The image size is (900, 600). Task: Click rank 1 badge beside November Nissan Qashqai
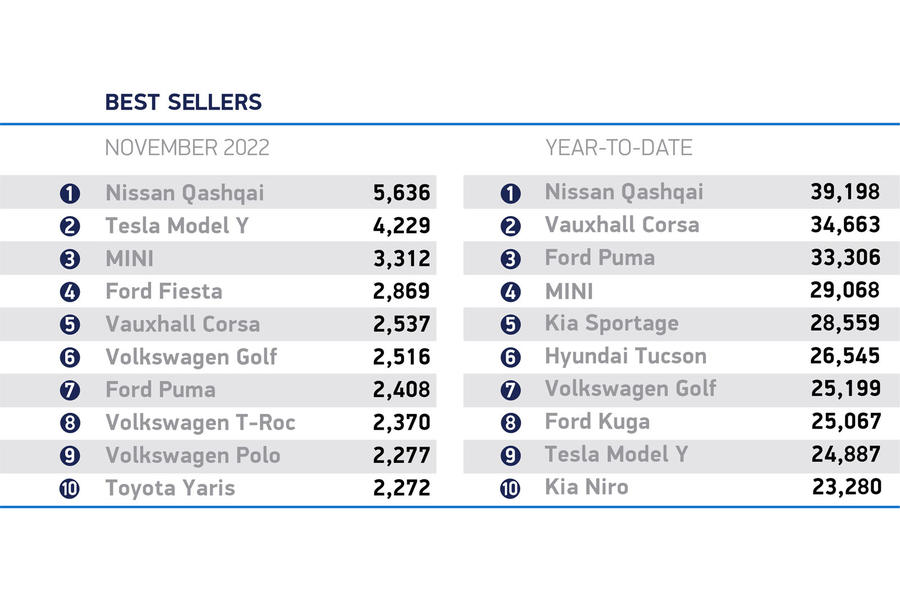69,193
